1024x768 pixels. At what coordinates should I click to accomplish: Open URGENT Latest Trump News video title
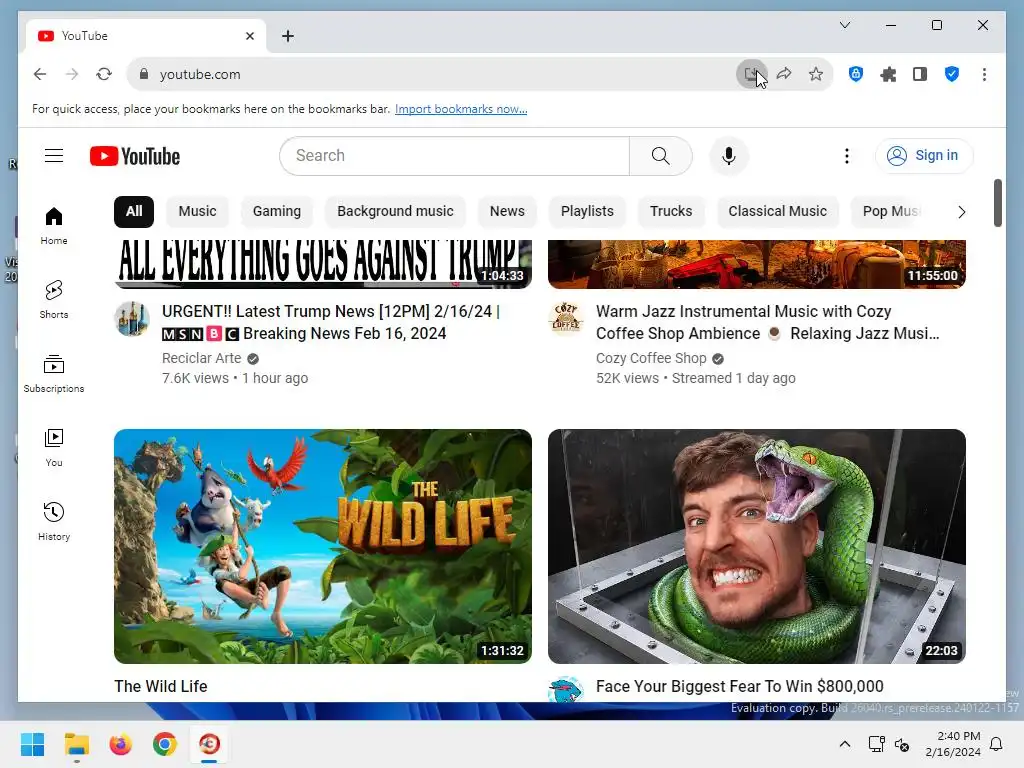[x=331, y=323]
